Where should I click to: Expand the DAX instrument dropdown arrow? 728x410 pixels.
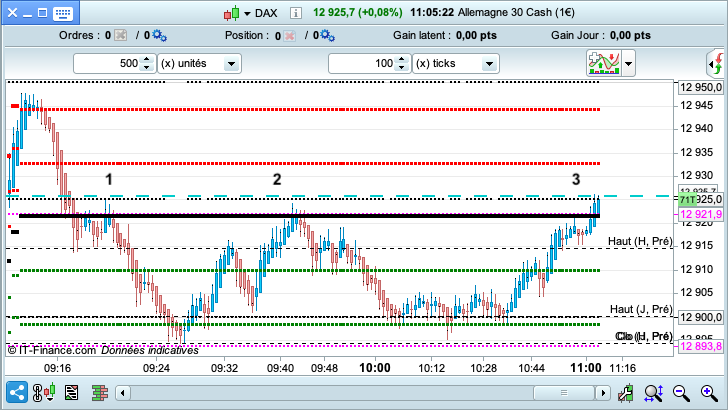pos(247,13)
